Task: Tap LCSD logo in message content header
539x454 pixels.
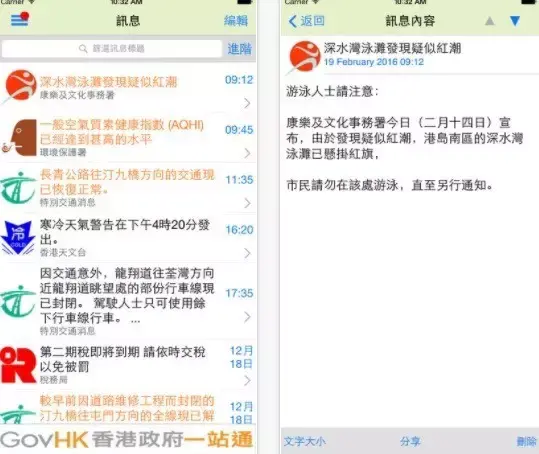Action: (x=304, y=56)
